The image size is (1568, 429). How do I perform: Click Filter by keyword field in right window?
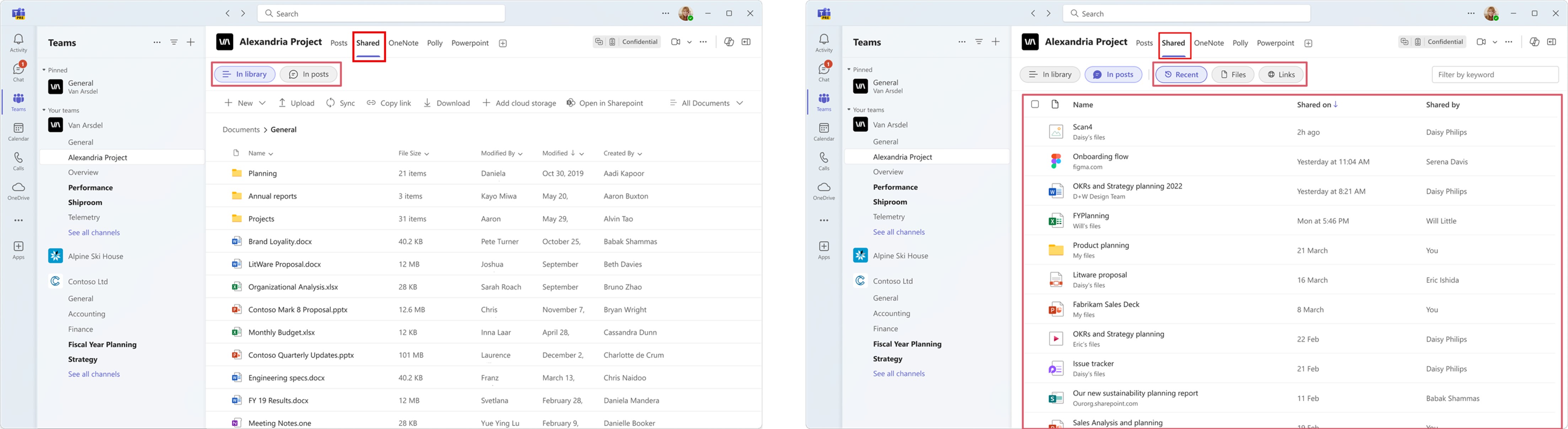(1495, 74)
